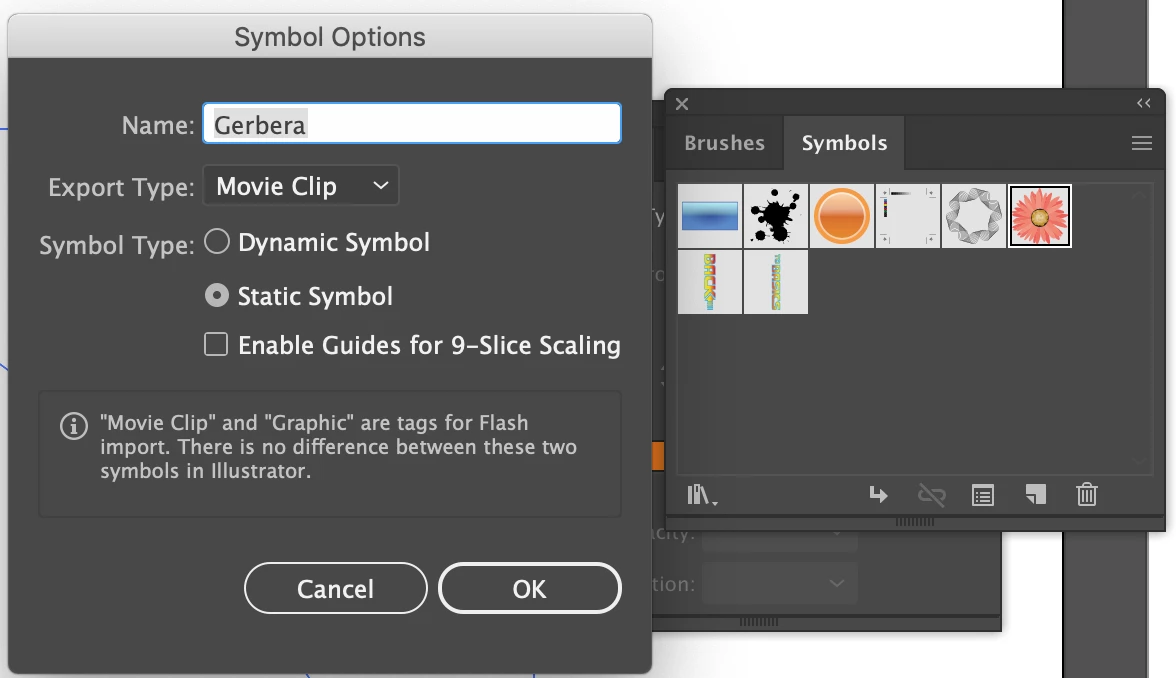The image size is (1176, 678).
Task: Click the Break Link to Symbol icon
Action: [x=932, y=495]
